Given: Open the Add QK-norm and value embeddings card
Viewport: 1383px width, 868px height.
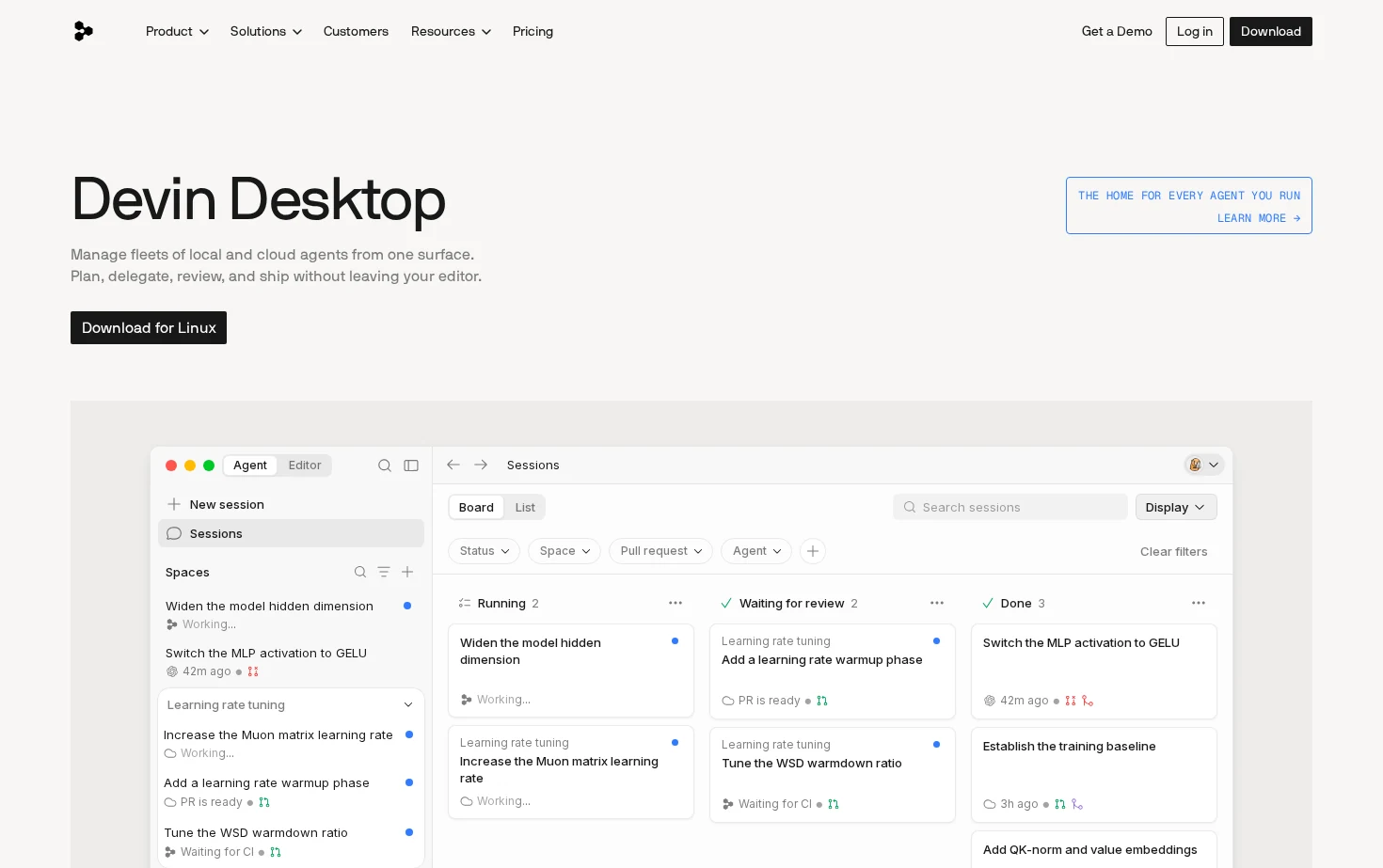Looking at the screenshot, I should click(1094, 849).
